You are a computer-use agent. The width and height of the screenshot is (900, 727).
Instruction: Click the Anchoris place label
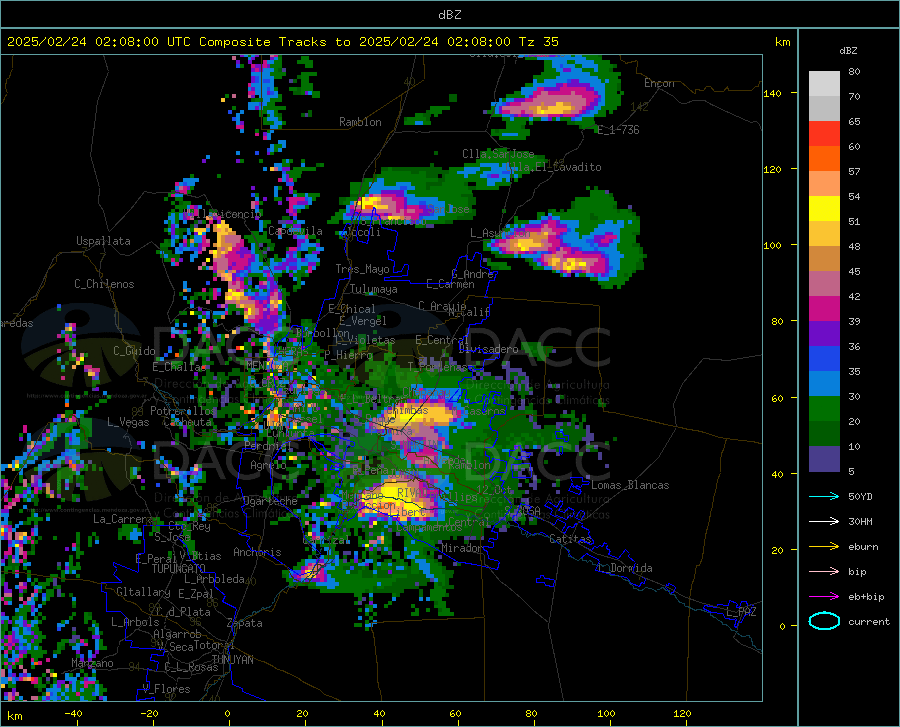pos(257,552)
